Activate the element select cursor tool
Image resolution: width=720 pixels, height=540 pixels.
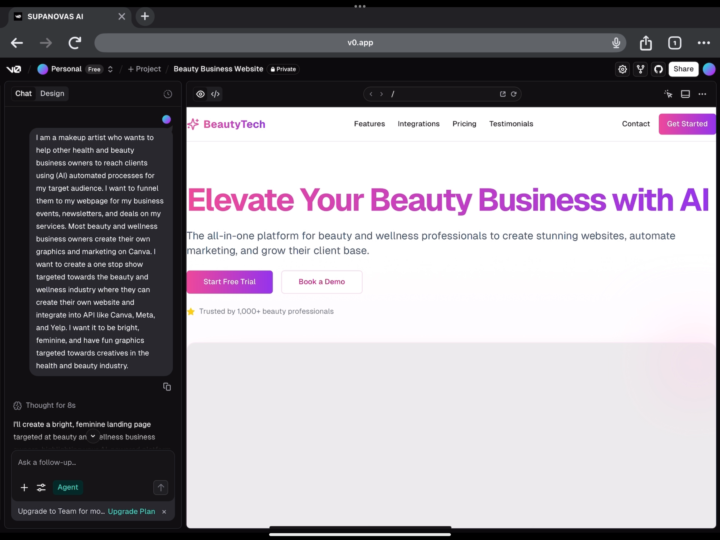click(x=668, y=94)
